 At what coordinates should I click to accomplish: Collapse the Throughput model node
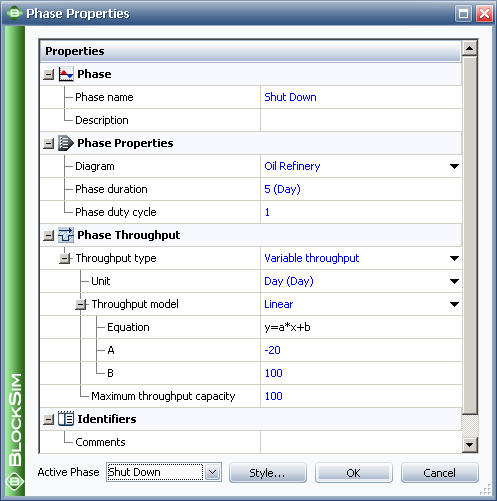pos(81,304)
